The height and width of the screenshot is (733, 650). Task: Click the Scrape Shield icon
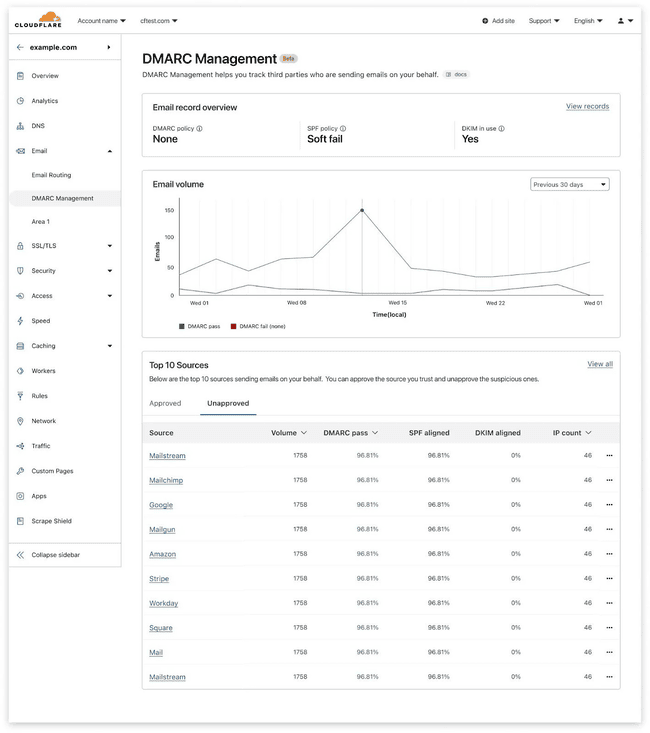coord(20,521)
